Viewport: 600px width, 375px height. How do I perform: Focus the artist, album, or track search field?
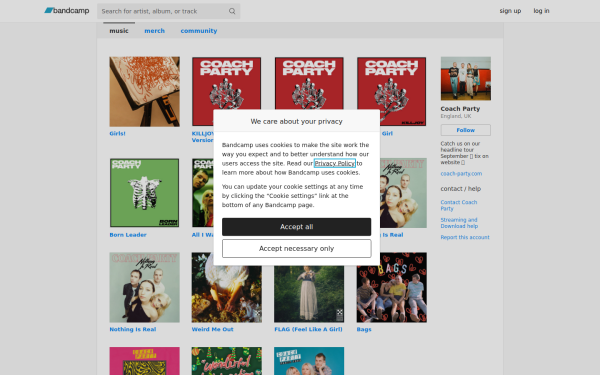168,11
